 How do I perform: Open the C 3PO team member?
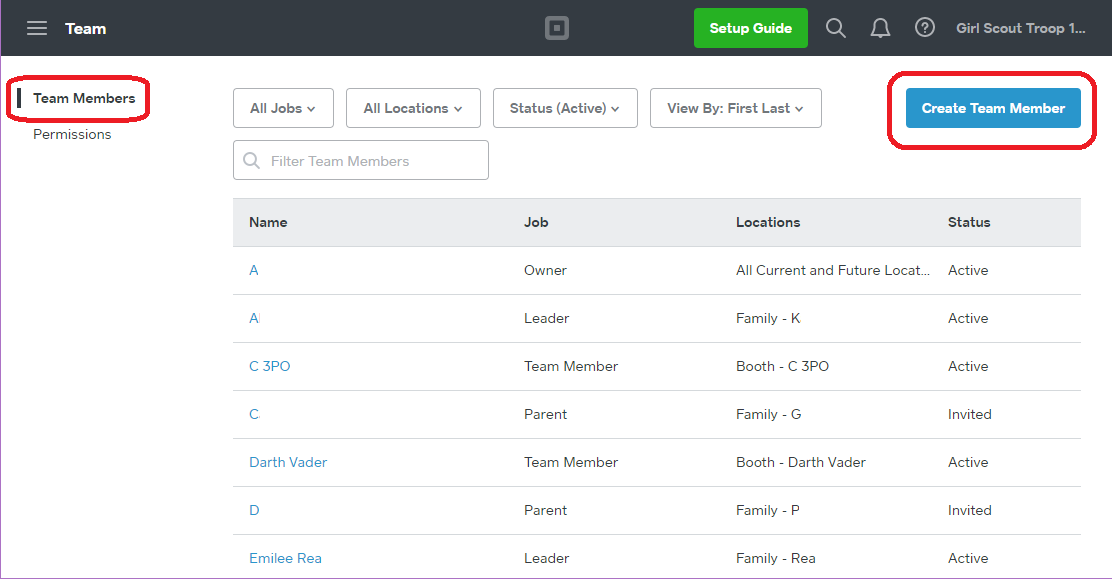(x=270, y=366)
